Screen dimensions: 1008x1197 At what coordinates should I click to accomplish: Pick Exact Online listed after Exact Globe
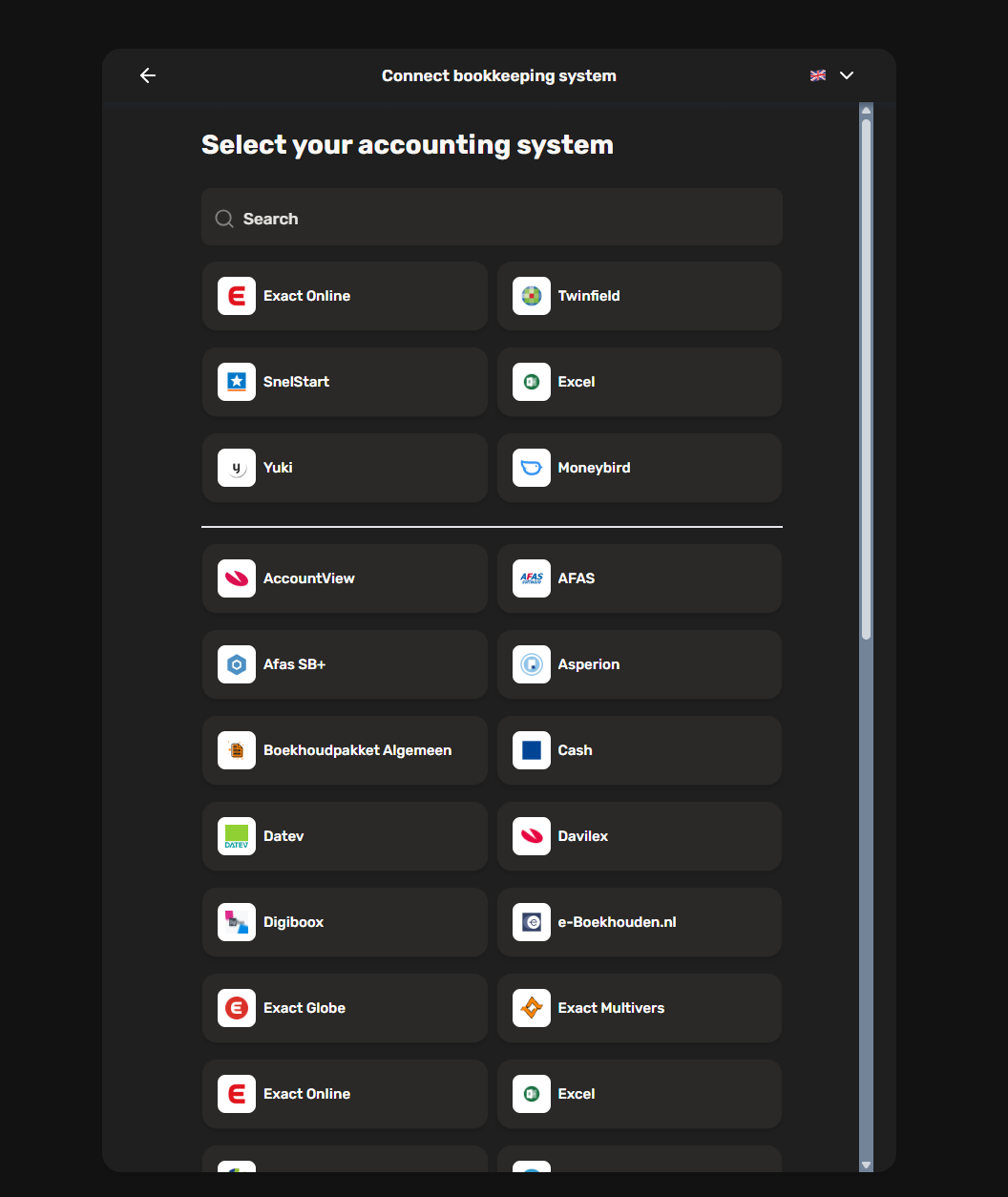tap(345, 1094)
